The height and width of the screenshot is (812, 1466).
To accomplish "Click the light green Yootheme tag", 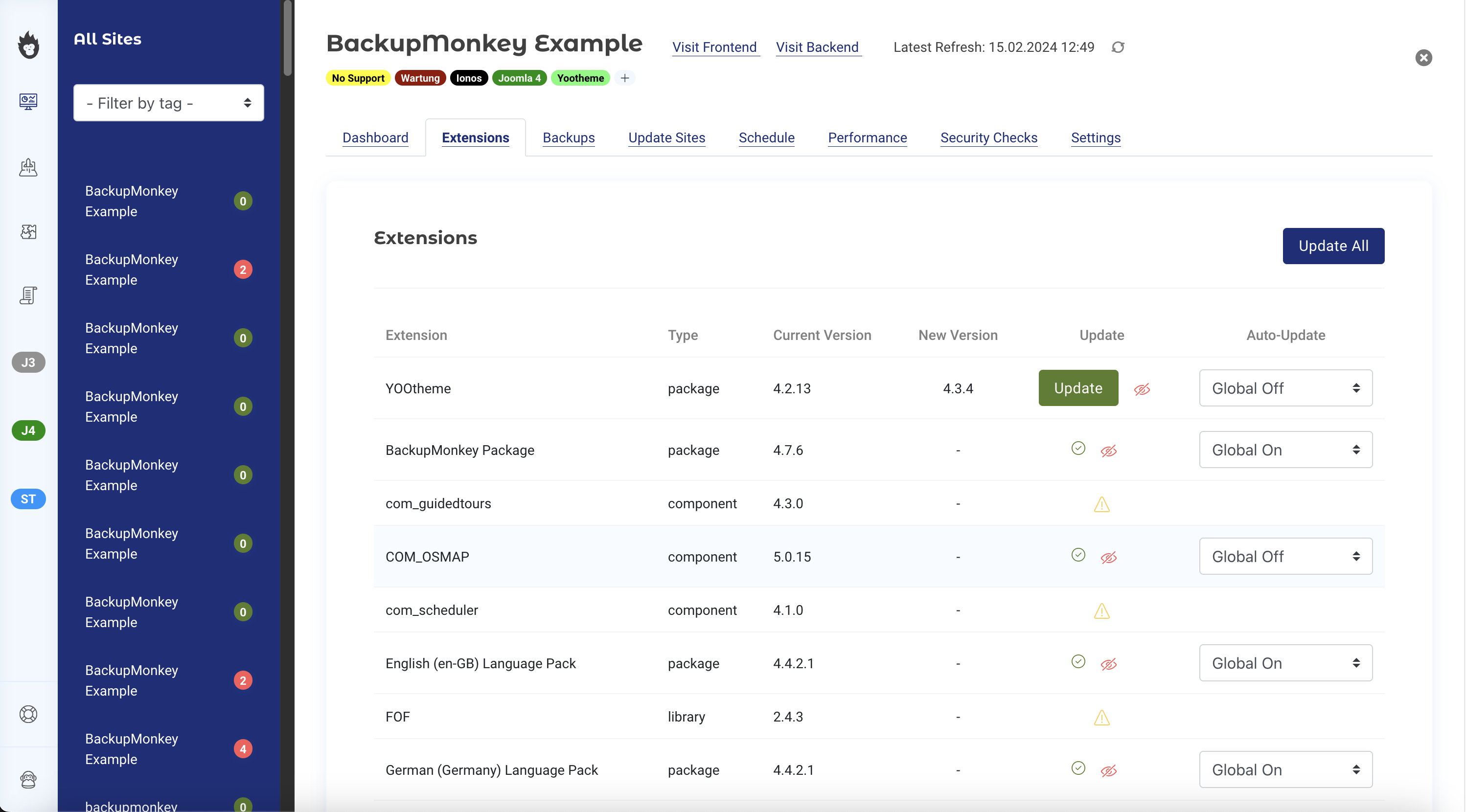I will pyautogui.click(x=580, y=78).
